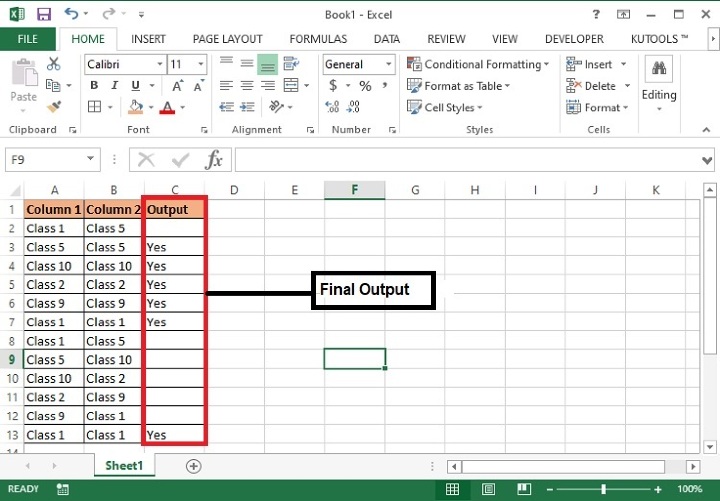The height and width of the screenshot is (501, 720).
Task: Zoom in with the plus button
Action: [x=658, y=489]
